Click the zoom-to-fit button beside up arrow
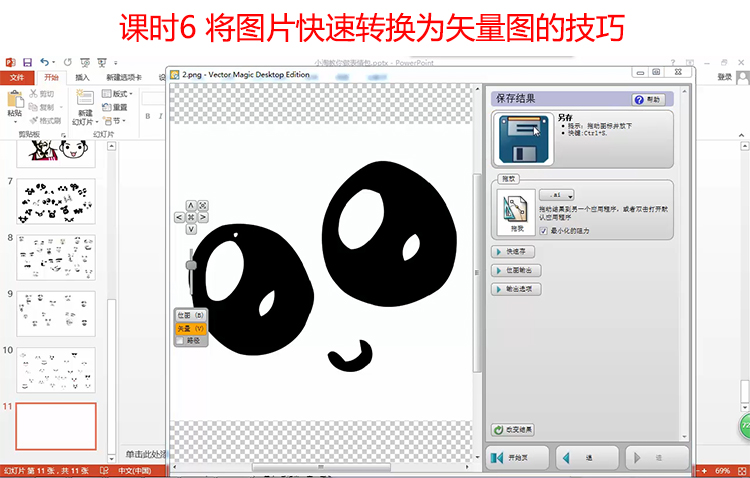This screenshot has width=750, height=478. click(x=203, y=206)
